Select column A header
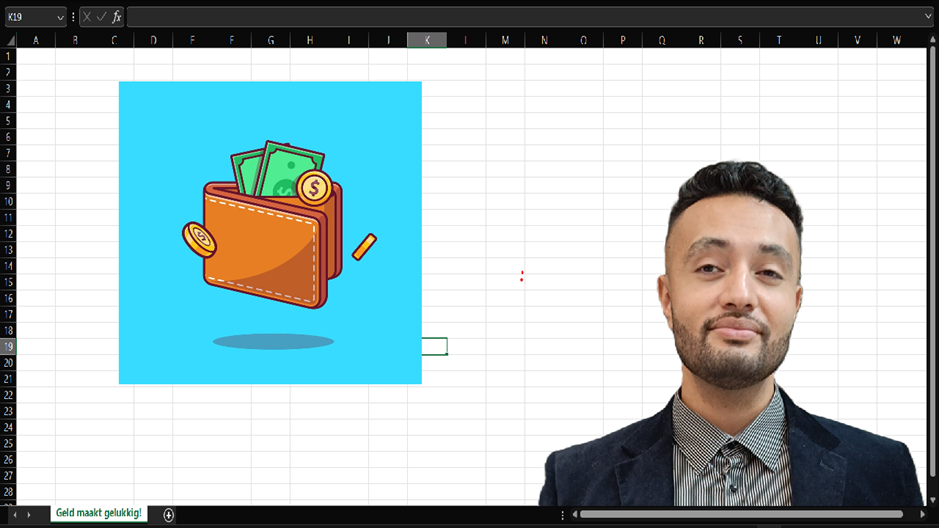The image size is (939, 528). pos(36,40)
